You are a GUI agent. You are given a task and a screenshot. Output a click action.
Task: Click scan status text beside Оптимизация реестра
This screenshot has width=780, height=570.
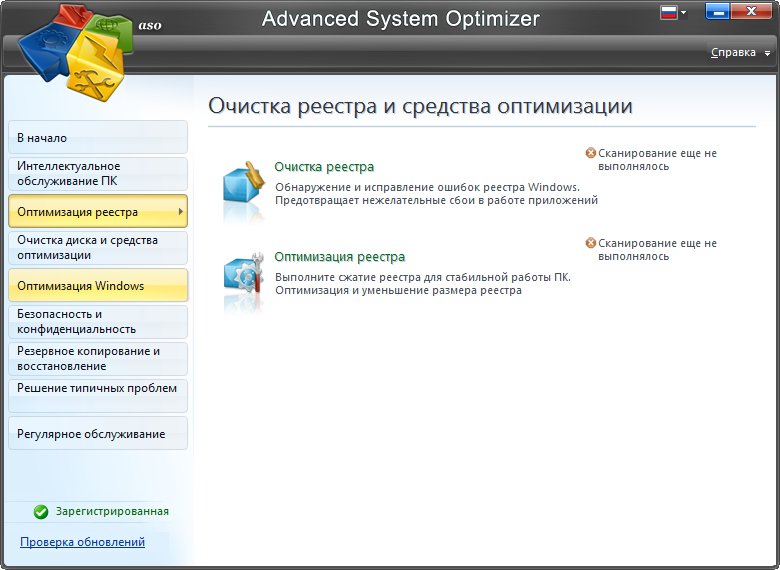coord(657,250)
